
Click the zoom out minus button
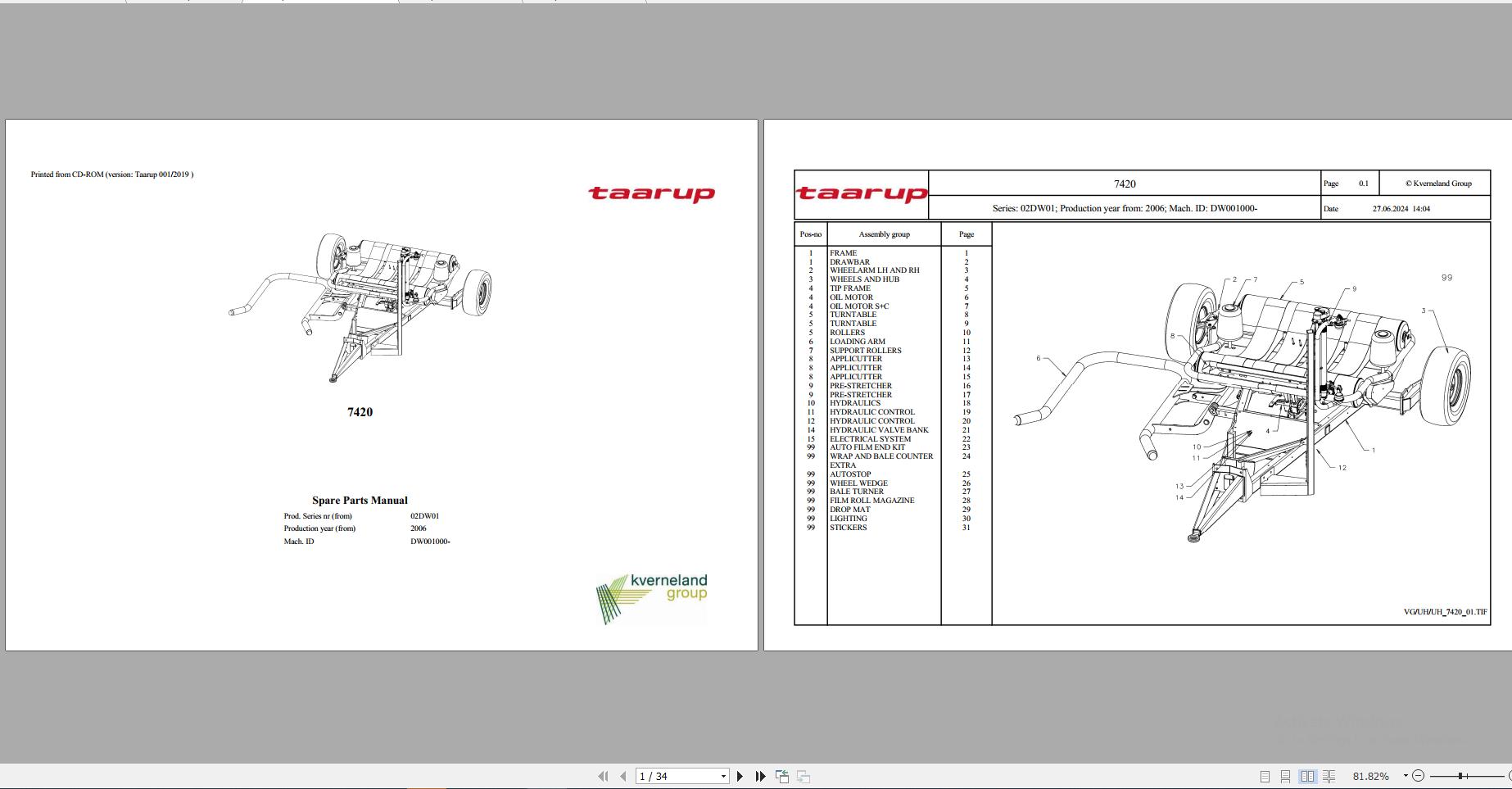1419,775
